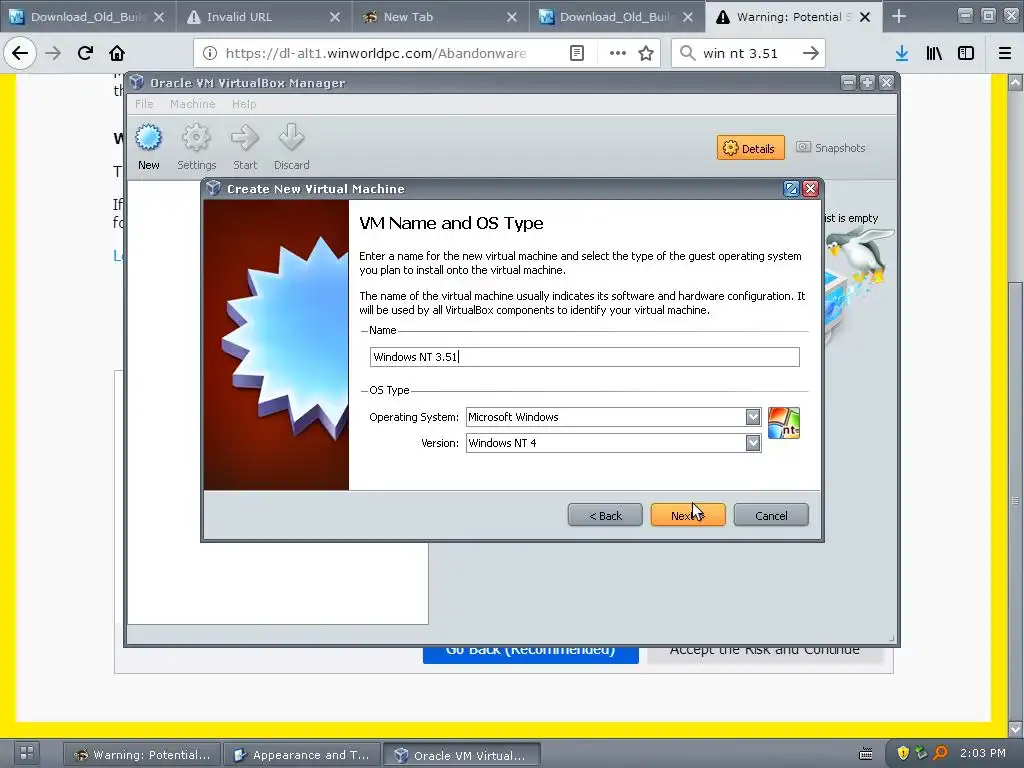Viewport: 1024px width, 768px height.
Task: Toggle the sidebar icon in browser toolbar
Action: [966, 53]
